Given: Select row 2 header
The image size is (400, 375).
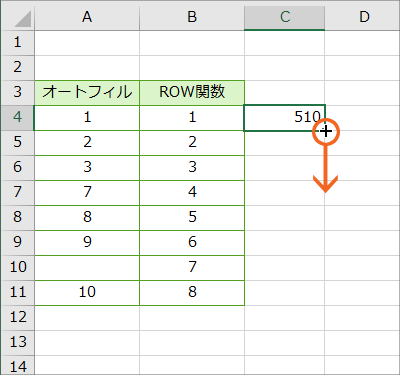Looking at the screenshot, I should pos(17,68).
